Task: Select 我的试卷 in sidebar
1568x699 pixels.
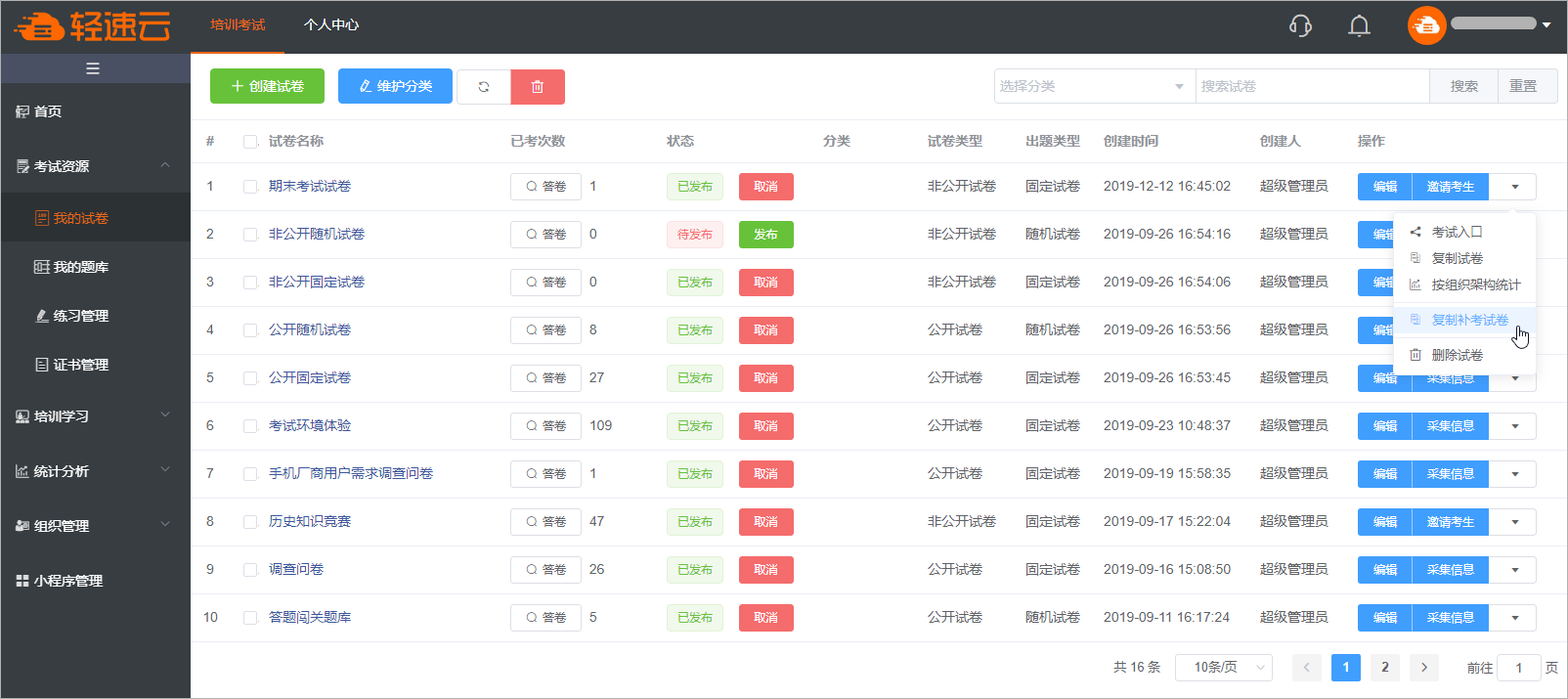Action: [x=95, y=218]
